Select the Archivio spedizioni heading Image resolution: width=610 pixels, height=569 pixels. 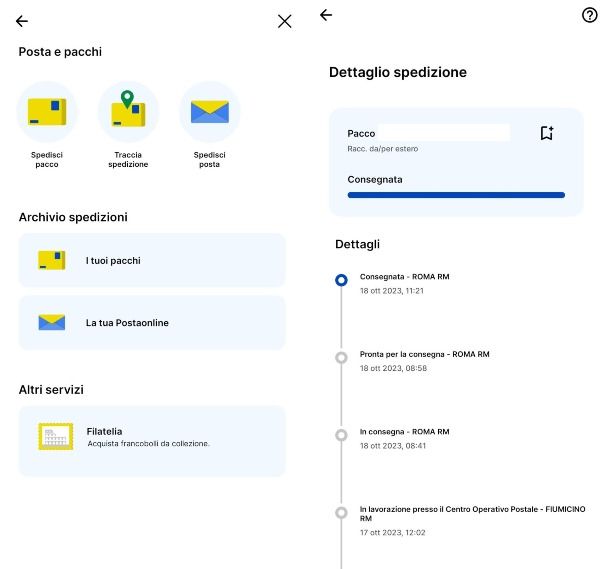point(73,217)
